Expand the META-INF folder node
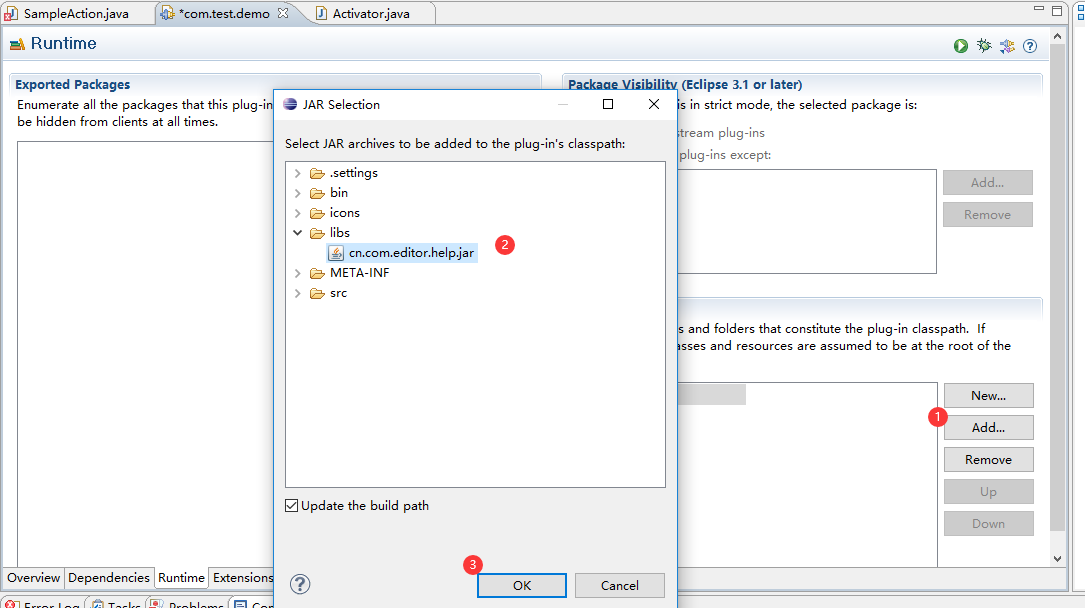Image resolution: width=1085 pixels, height=608 pixels. (298, 273)
